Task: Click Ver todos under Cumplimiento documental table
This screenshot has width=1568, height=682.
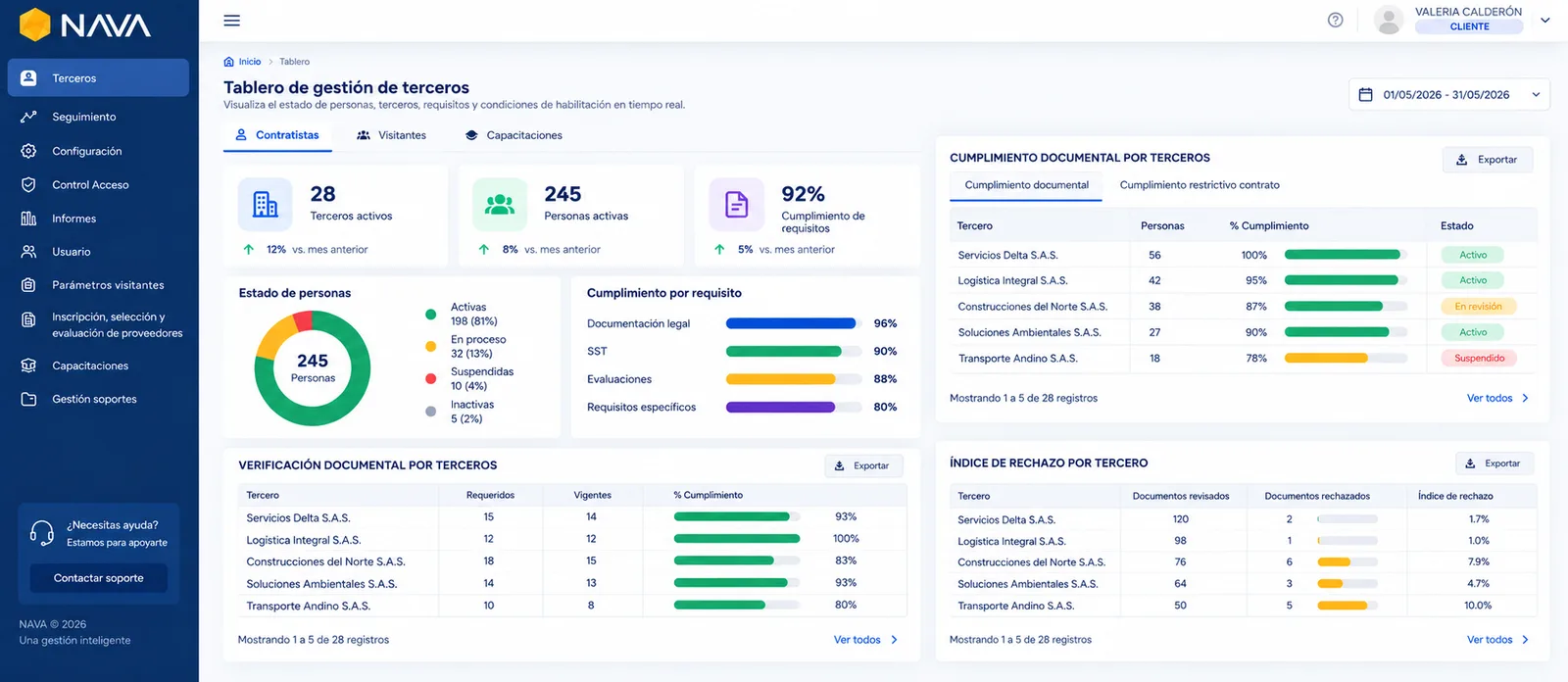Action: (1490, 398)
